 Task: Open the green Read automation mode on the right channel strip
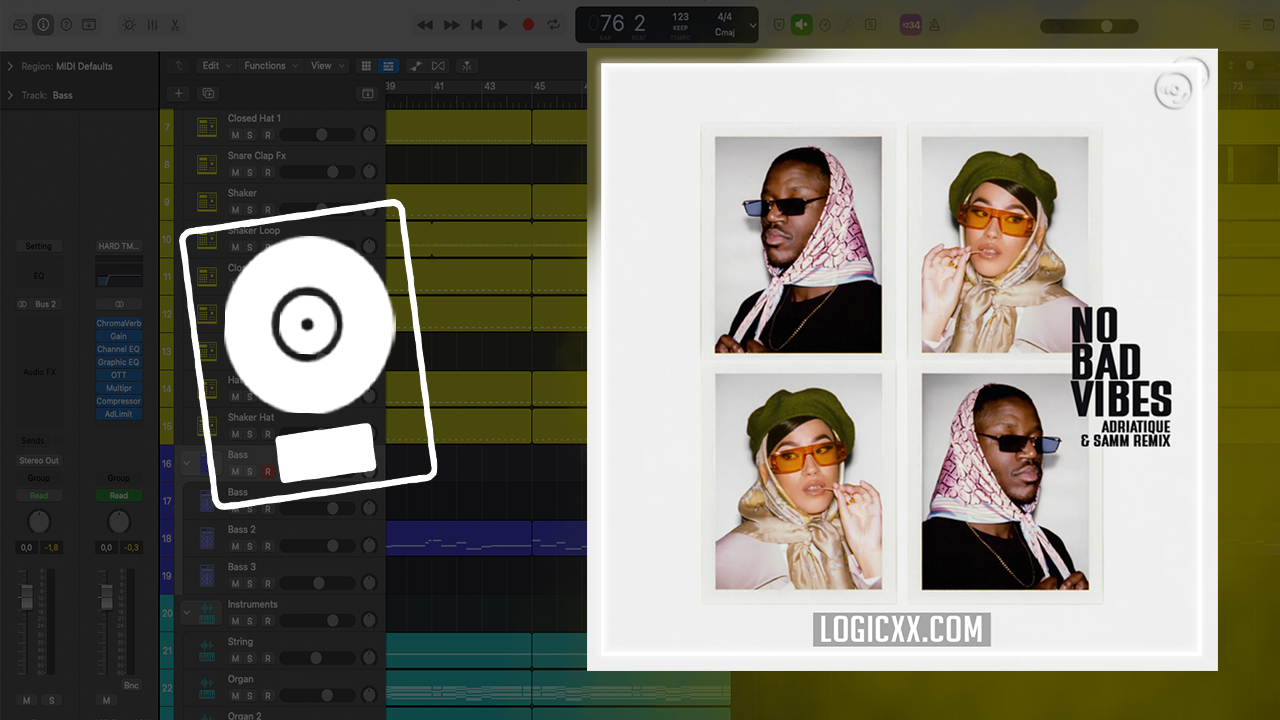119,496
